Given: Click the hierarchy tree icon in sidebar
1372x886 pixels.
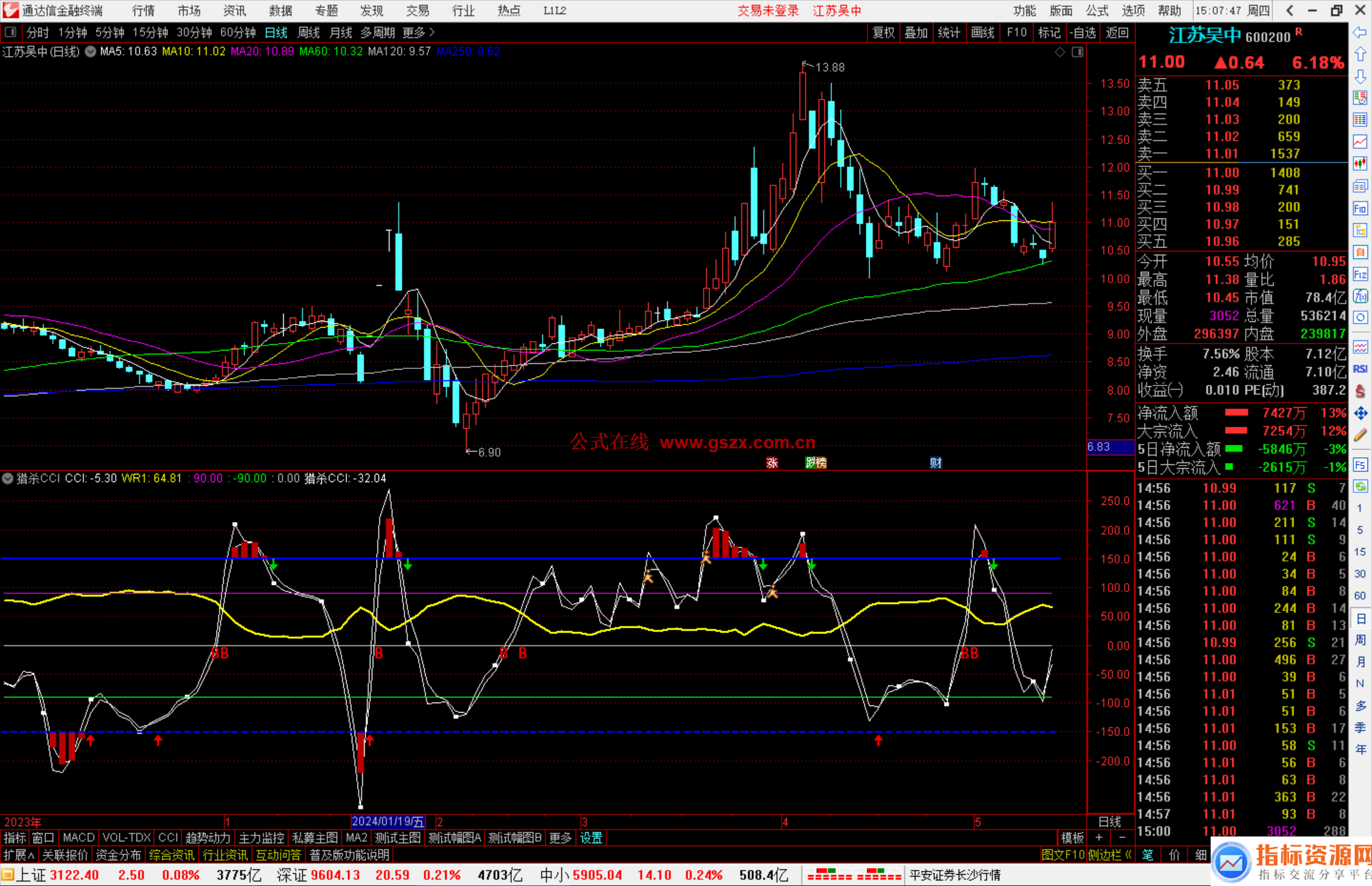Looking at the screenshot, I should (1360, 230).
